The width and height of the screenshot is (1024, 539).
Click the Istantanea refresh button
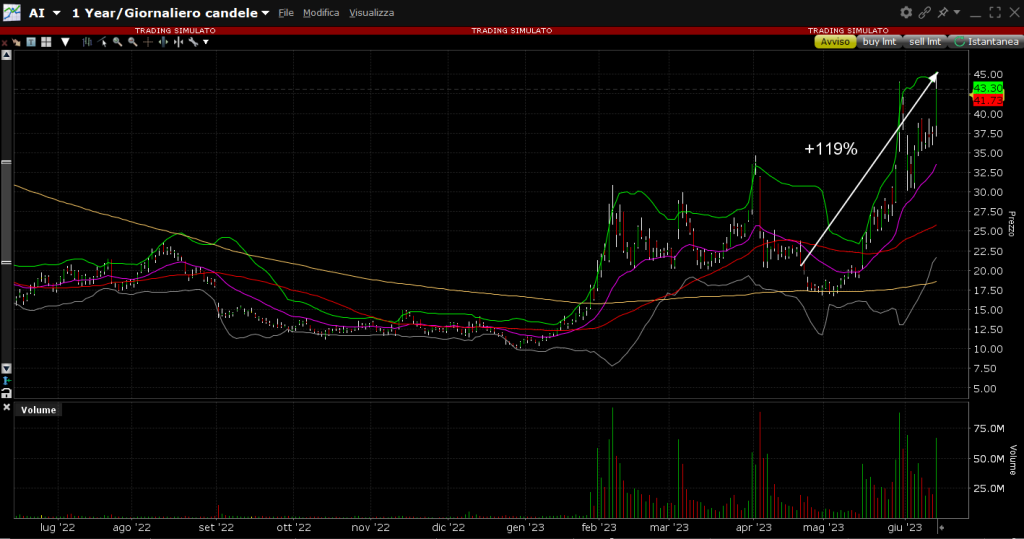pyautogui.click(x=985, y=42)
